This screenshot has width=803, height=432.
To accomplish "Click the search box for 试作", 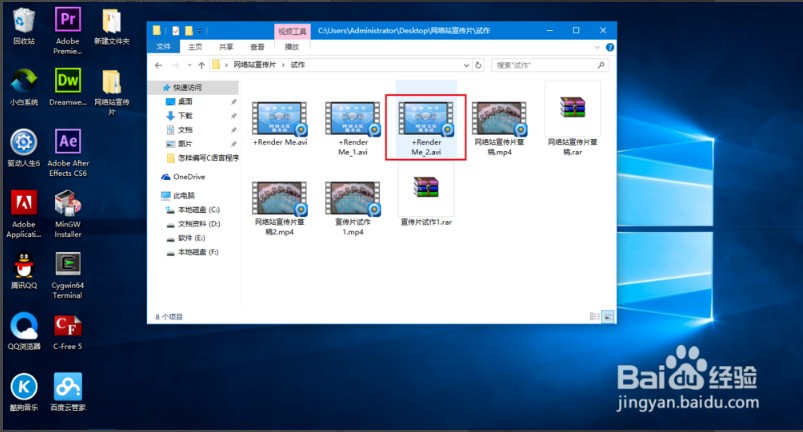I will pos(545,65).
